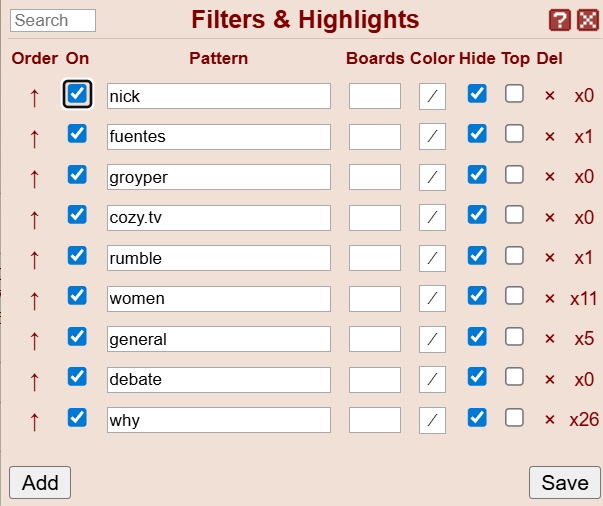Image resolution: width=603 pixels, height=506 pixels.
Task: Disable the fuentes filter On checkbox
Action: [x=77, y=133]
